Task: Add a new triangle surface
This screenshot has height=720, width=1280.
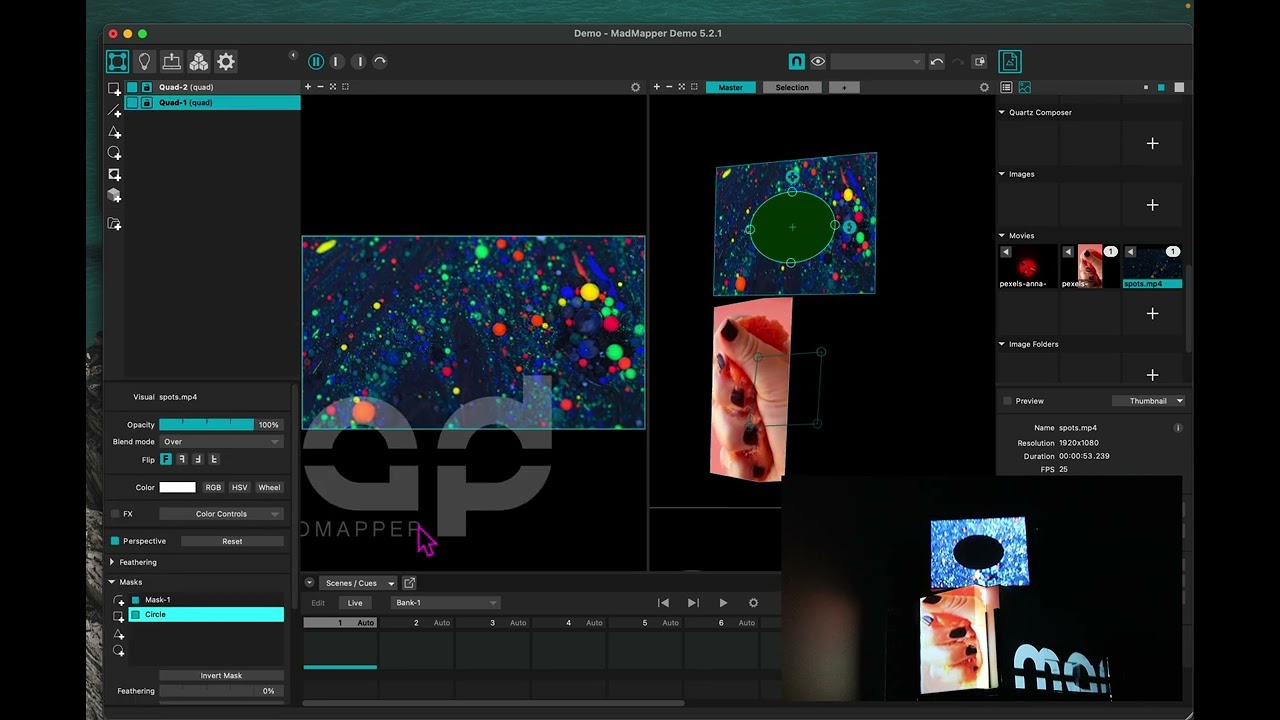Action: [x=115, y=132]
